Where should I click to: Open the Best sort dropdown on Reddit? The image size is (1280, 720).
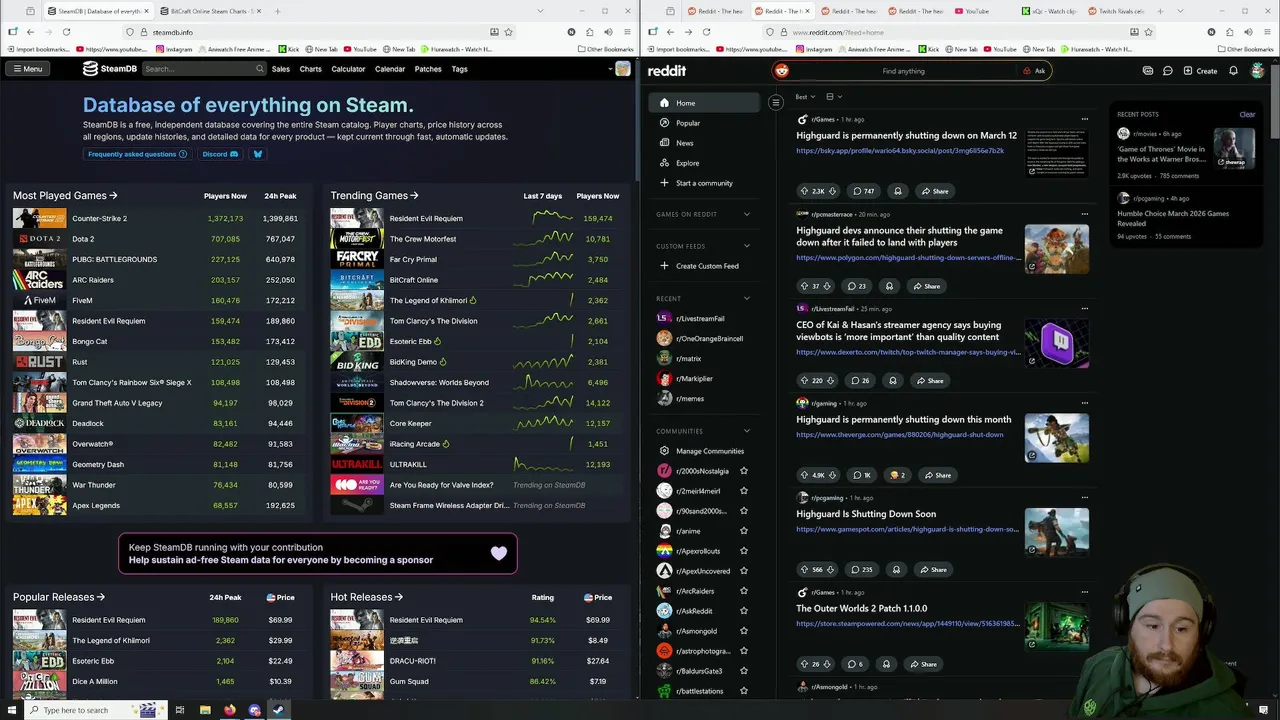[803, 97]
